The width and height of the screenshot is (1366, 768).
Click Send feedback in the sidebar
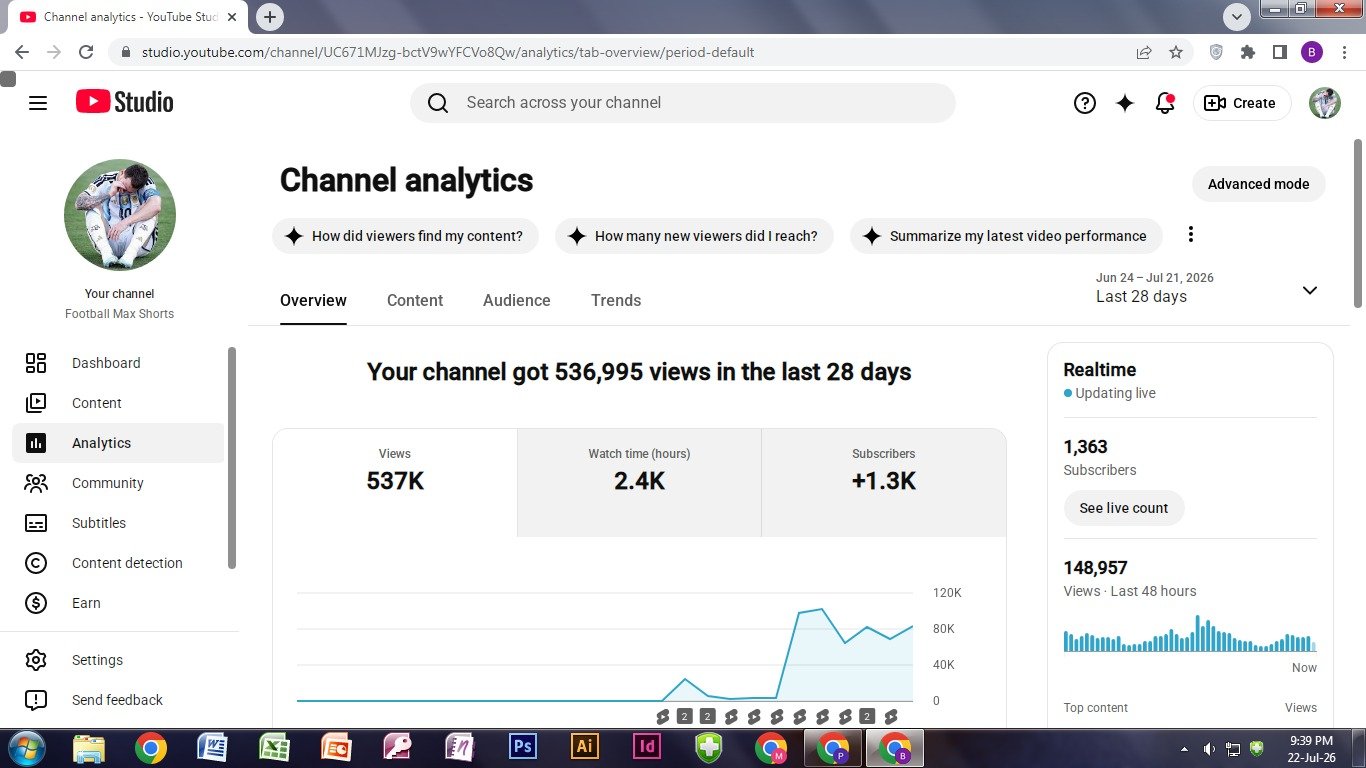coord(118,700)
